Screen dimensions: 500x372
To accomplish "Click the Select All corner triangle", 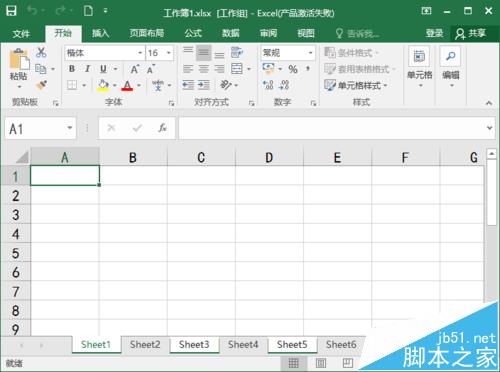I will click(21, 156).
